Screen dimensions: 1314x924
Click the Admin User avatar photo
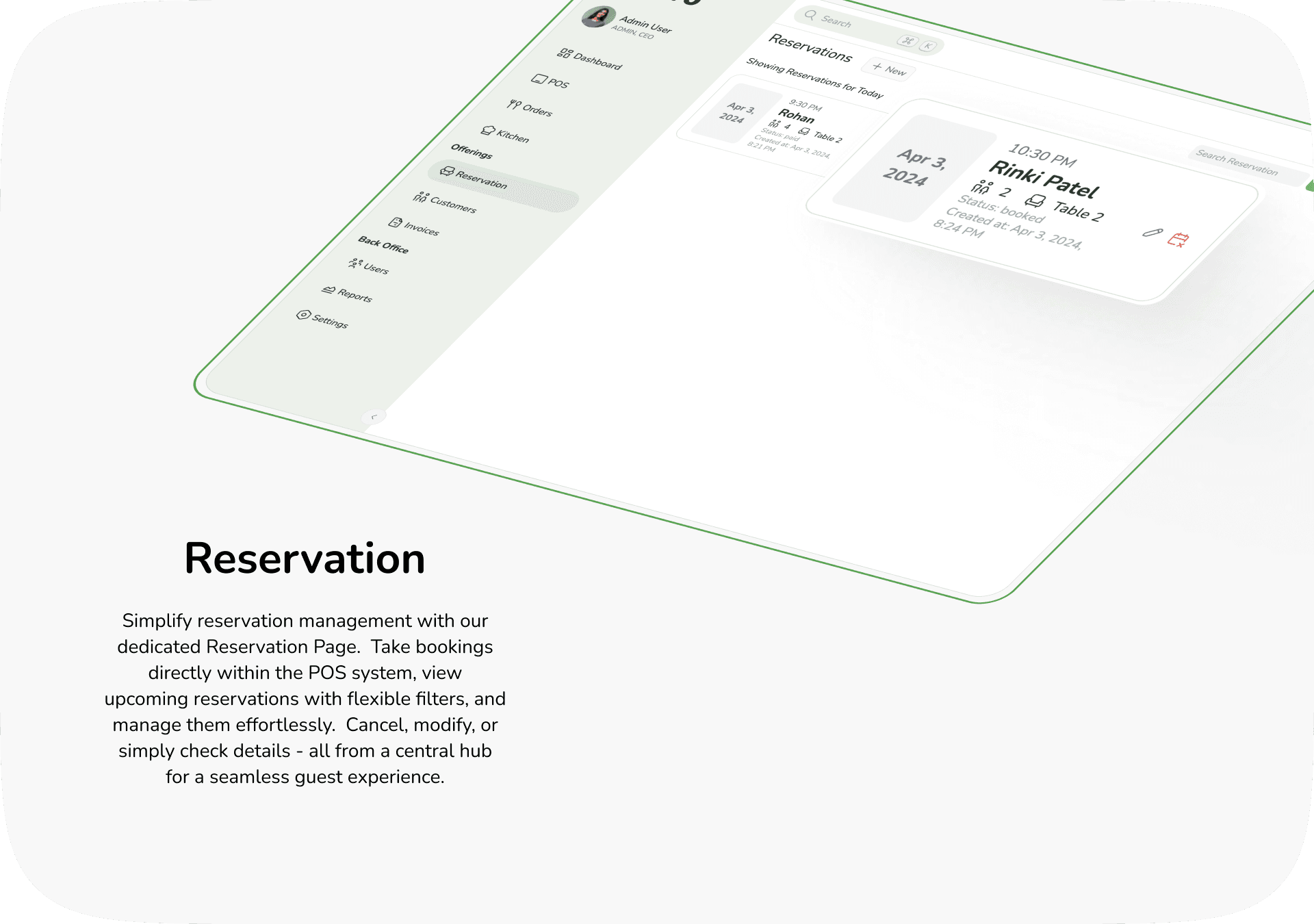click(598, 16)
